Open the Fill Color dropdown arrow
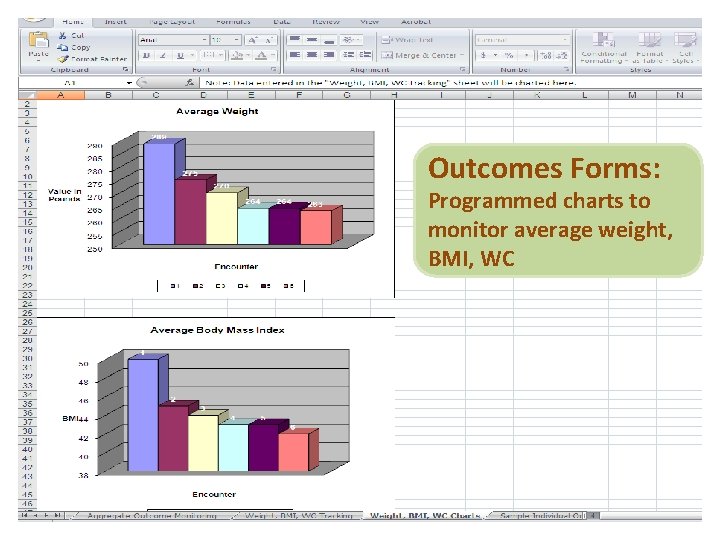 248,56
